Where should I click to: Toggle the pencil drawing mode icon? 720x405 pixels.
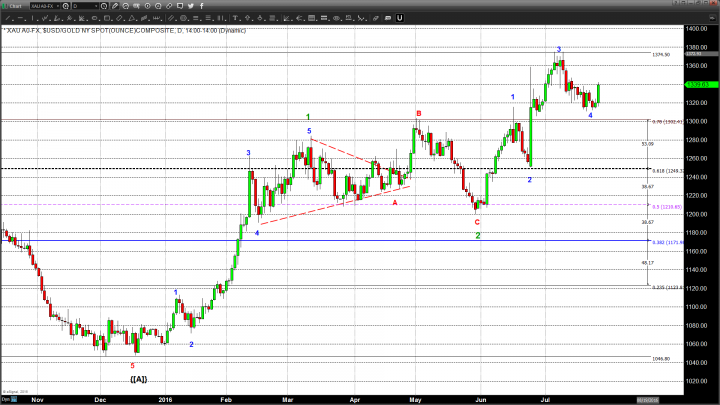click(115, 6)
